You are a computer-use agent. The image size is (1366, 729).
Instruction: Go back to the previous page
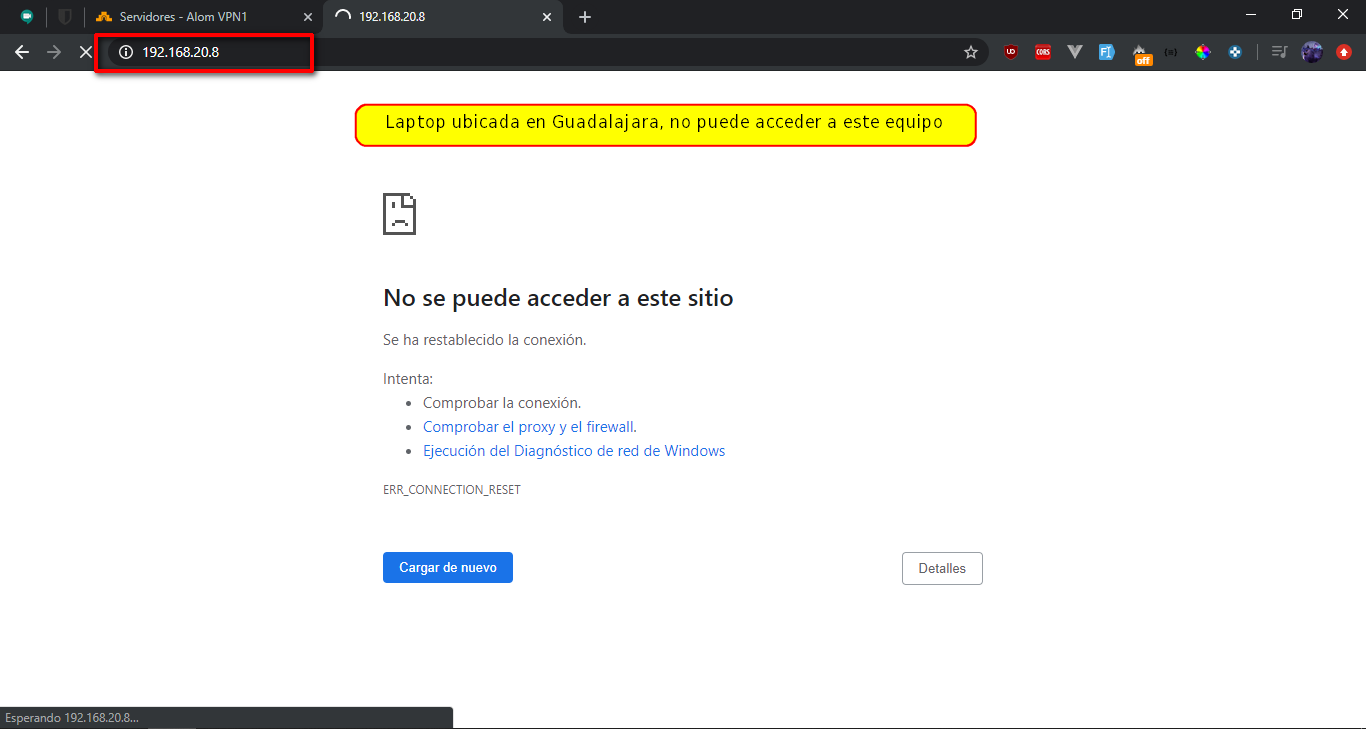[22, 52]
